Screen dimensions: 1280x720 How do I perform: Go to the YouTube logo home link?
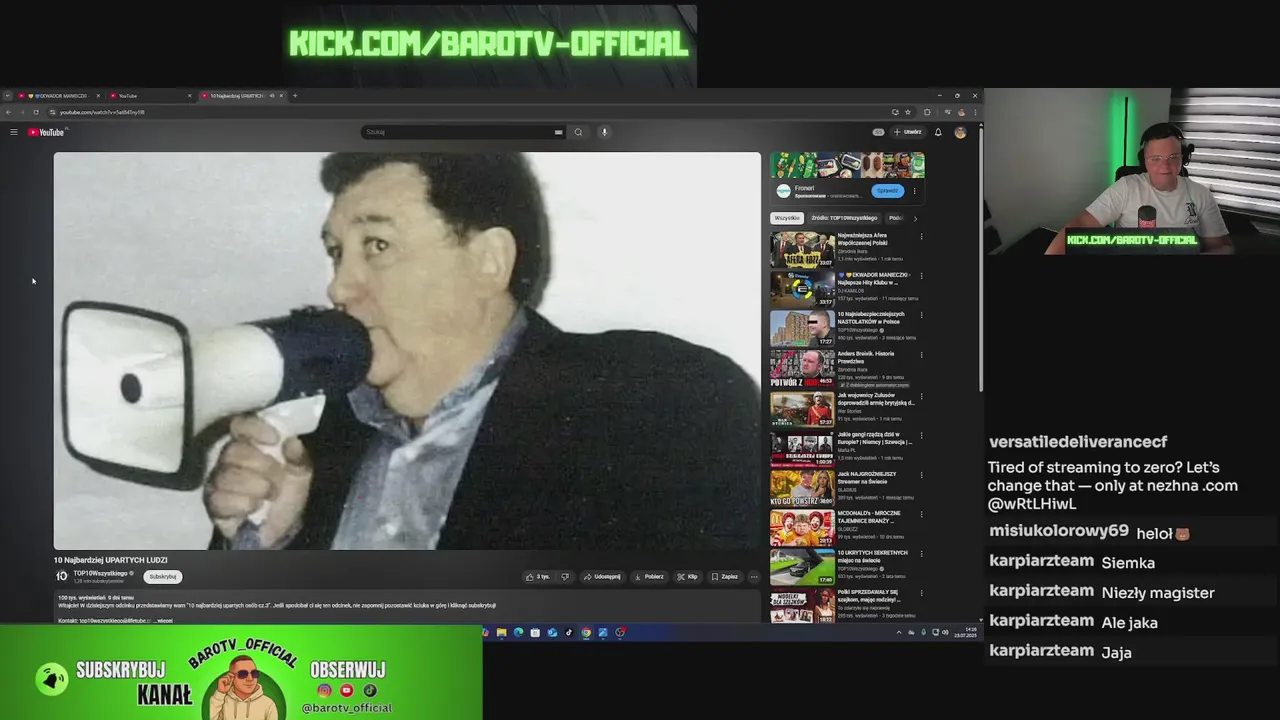(x=46, y=132)
